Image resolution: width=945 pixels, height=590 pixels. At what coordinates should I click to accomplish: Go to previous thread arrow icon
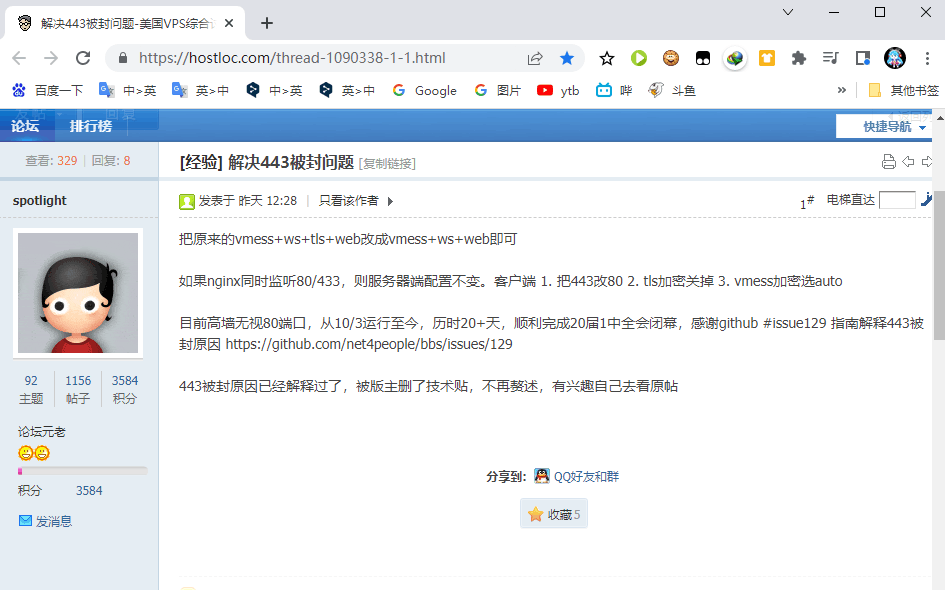tap(908, 162)
